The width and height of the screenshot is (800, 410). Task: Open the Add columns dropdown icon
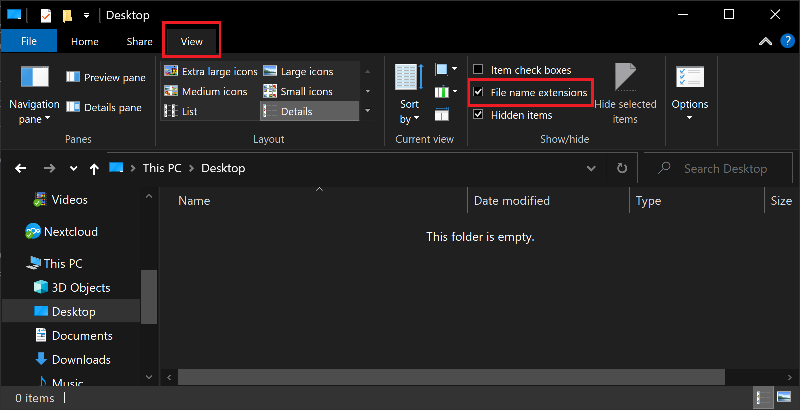pos(446,92)
